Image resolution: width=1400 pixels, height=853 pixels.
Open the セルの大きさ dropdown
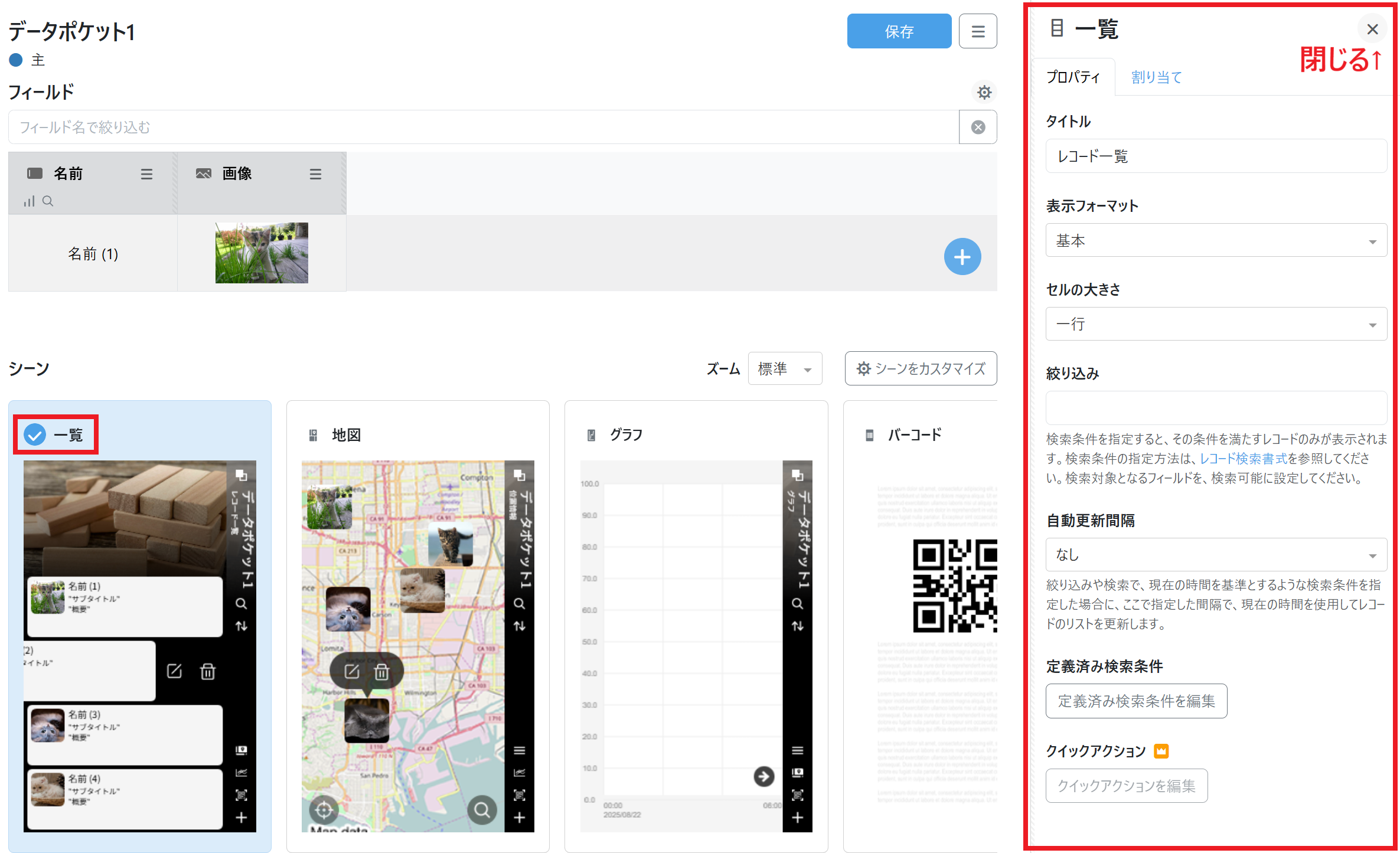click(x=1216, y=324)
